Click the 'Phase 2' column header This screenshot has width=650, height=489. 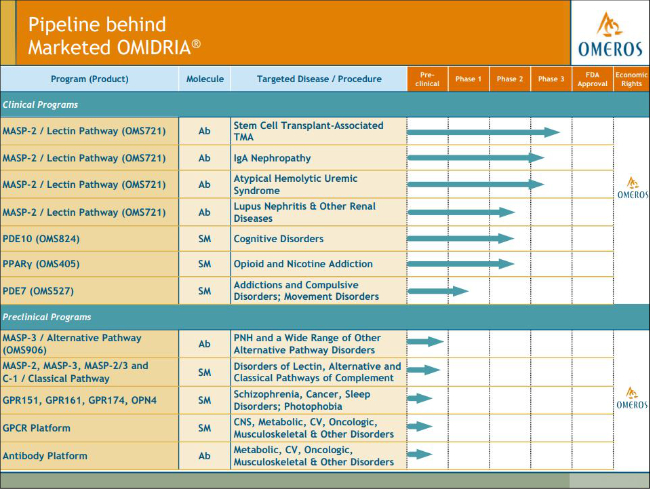click(510, 79)
